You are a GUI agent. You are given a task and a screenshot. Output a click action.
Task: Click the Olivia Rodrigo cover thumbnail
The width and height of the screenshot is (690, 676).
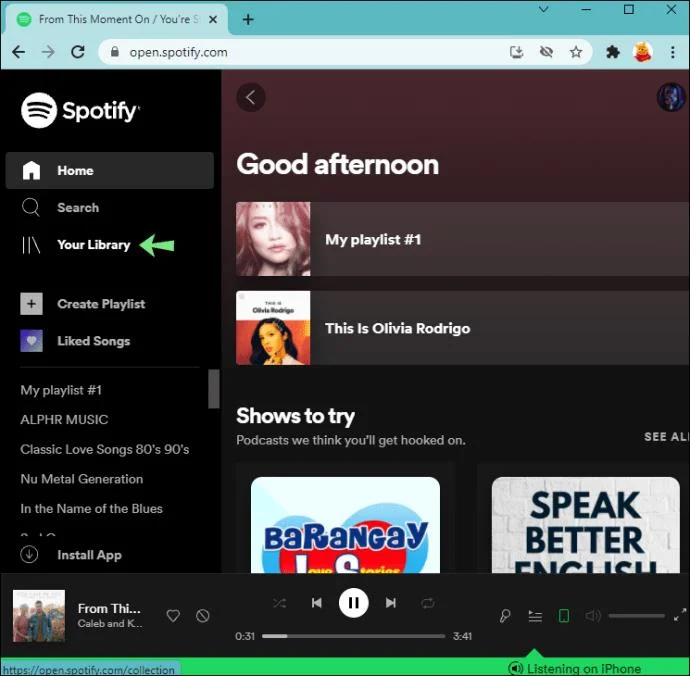(273, 327)
